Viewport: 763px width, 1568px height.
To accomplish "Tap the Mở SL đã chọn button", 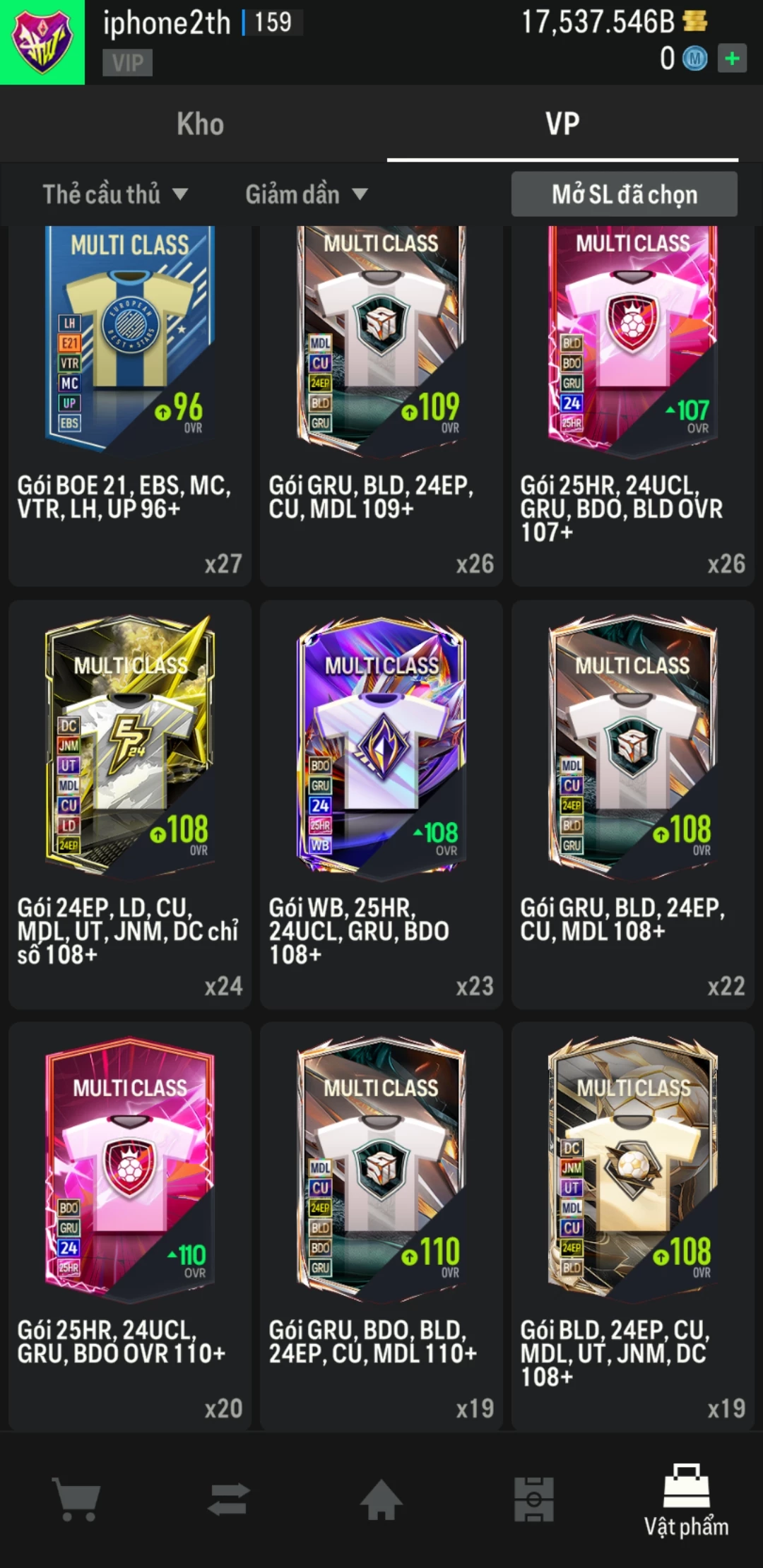I will pyautogui.click(x=625, y=194).
